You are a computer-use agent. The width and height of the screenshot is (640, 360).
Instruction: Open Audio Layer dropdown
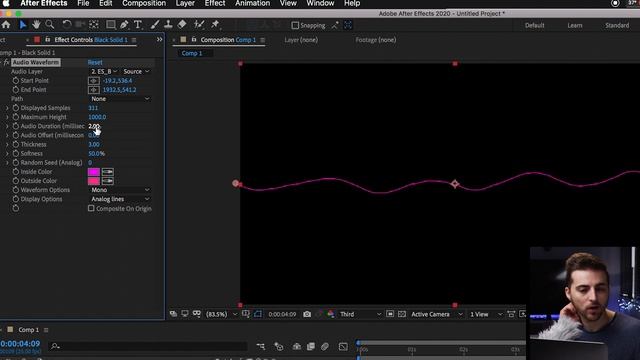coord(104,71)
